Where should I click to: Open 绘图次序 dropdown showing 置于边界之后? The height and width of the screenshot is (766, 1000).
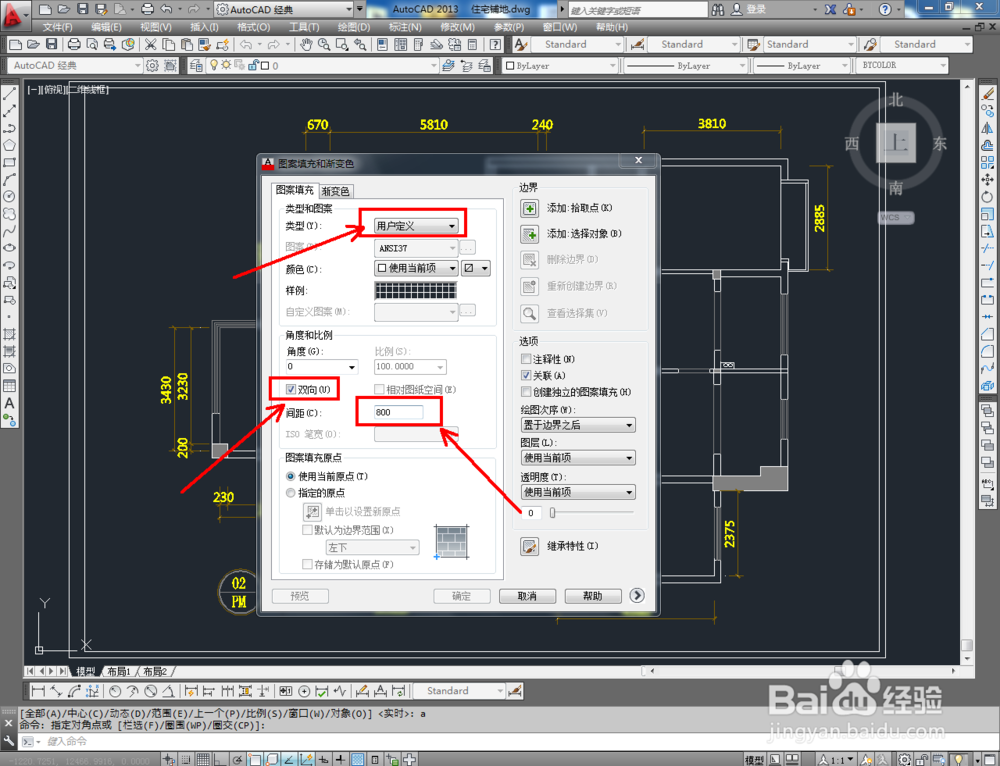[x=578, y=425]
